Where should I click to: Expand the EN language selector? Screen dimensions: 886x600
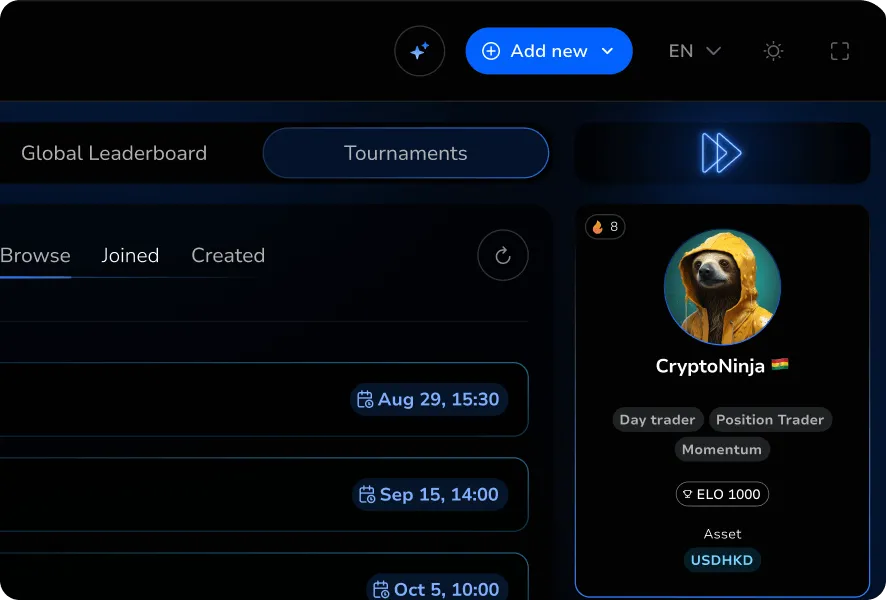tap(694, 51)
